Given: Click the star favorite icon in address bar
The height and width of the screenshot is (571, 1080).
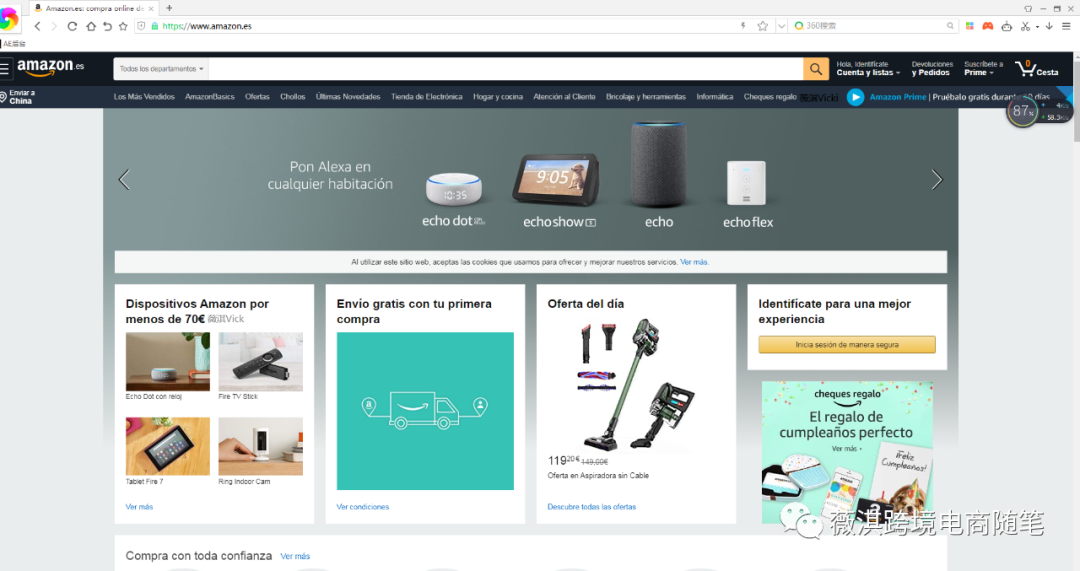Looking at the screenshot, I should click(762, 25).
